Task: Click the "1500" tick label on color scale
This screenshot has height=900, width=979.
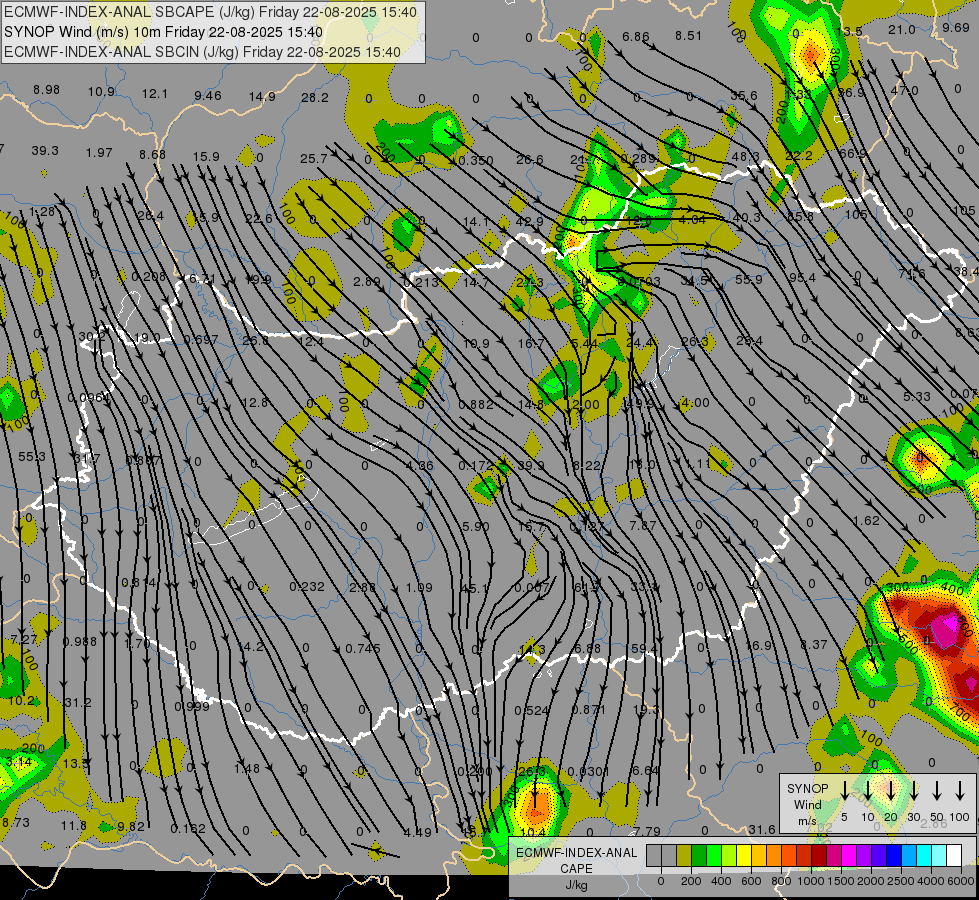Action: pyautogui.click(x=842, y=881)
